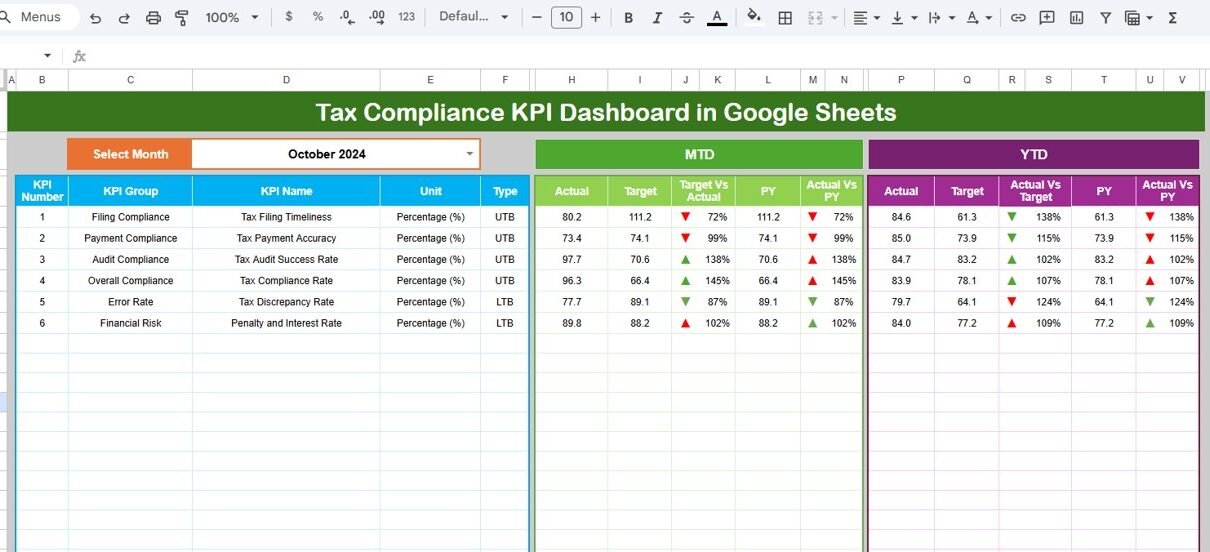
Task: Click the Undo icon in toolbar
Action: click(95, 18)
